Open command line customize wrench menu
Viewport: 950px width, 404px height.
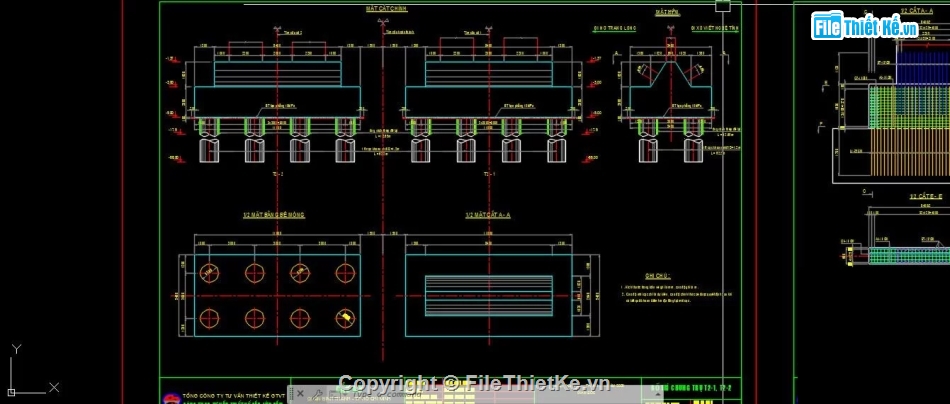[x=317, y=394]
